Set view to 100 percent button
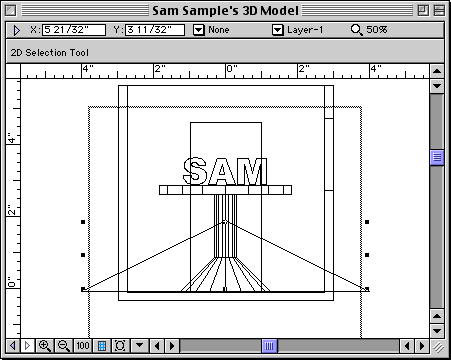The height and width of the screenshot is (360, 451). click(x=83, y=346)
